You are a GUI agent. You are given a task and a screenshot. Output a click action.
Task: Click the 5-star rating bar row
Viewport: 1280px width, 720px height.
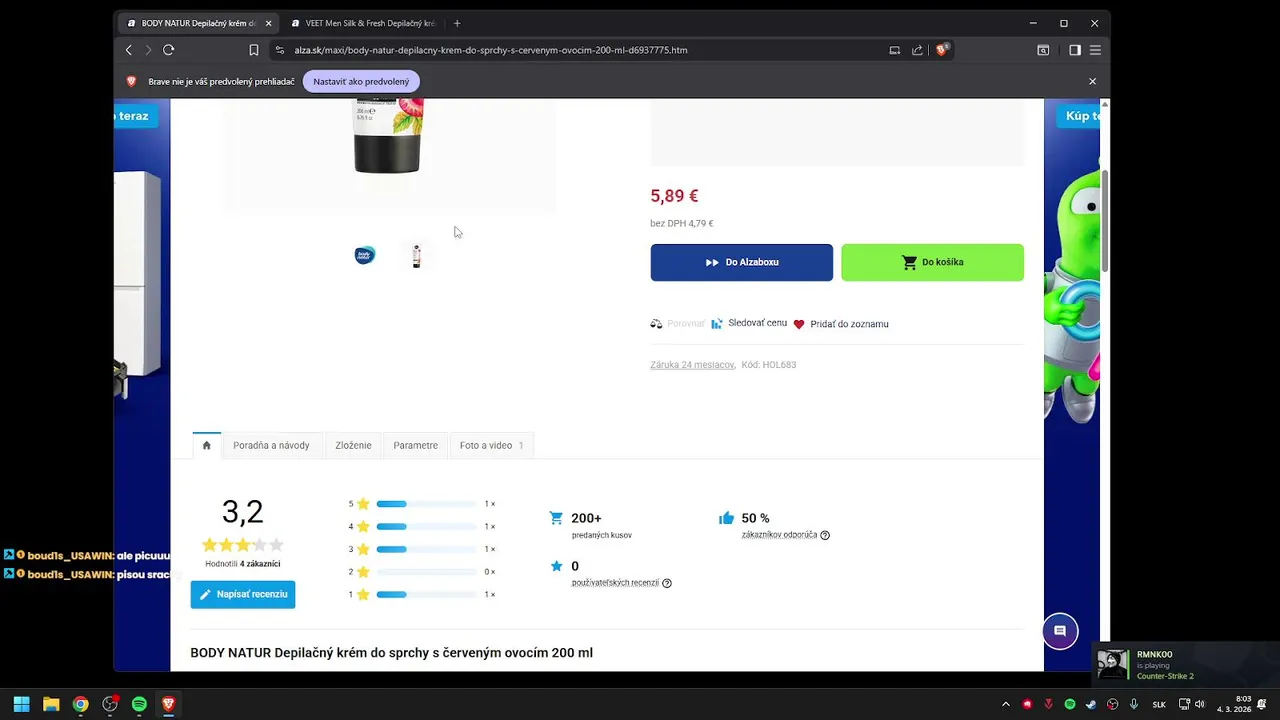(422, 504)
